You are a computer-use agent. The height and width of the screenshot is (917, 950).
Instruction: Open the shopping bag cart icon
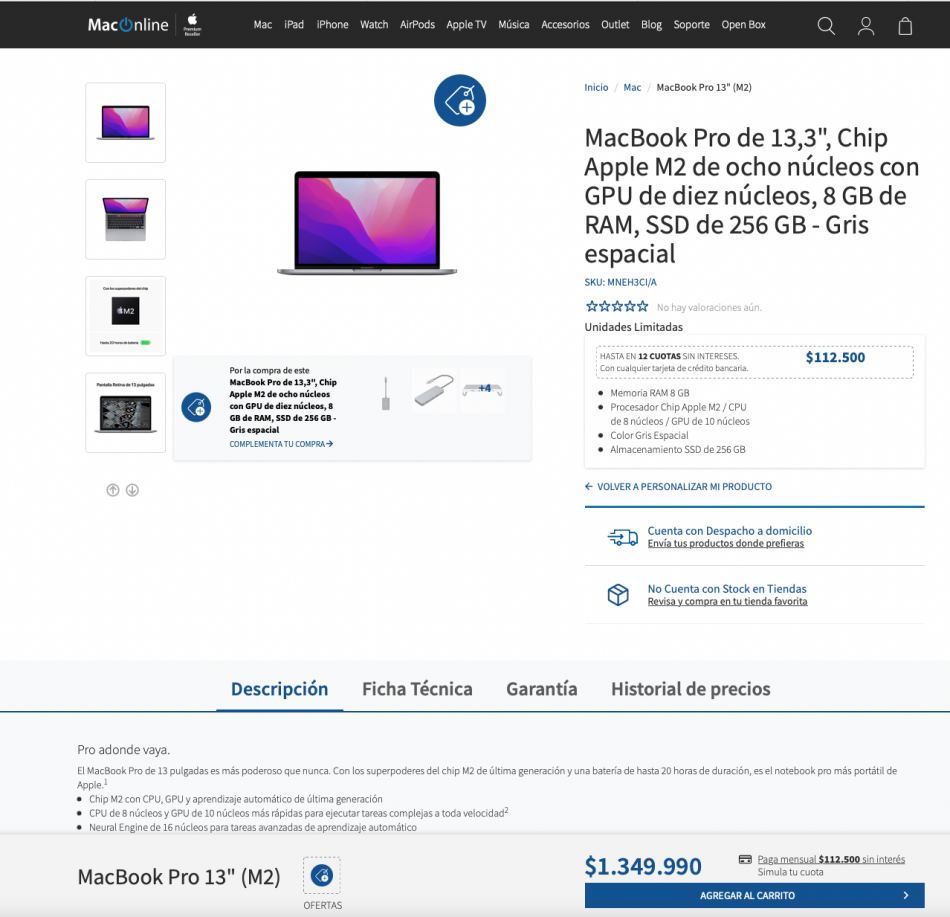(x=905, y=25)
